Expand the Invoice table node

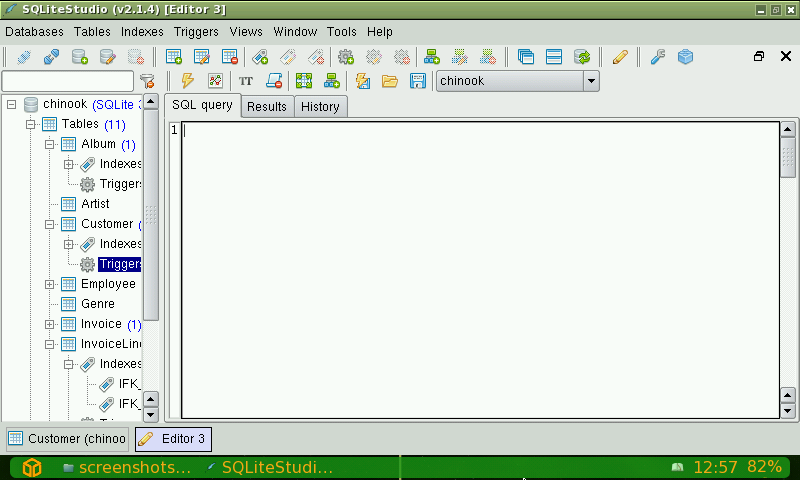tap(49, 324)
